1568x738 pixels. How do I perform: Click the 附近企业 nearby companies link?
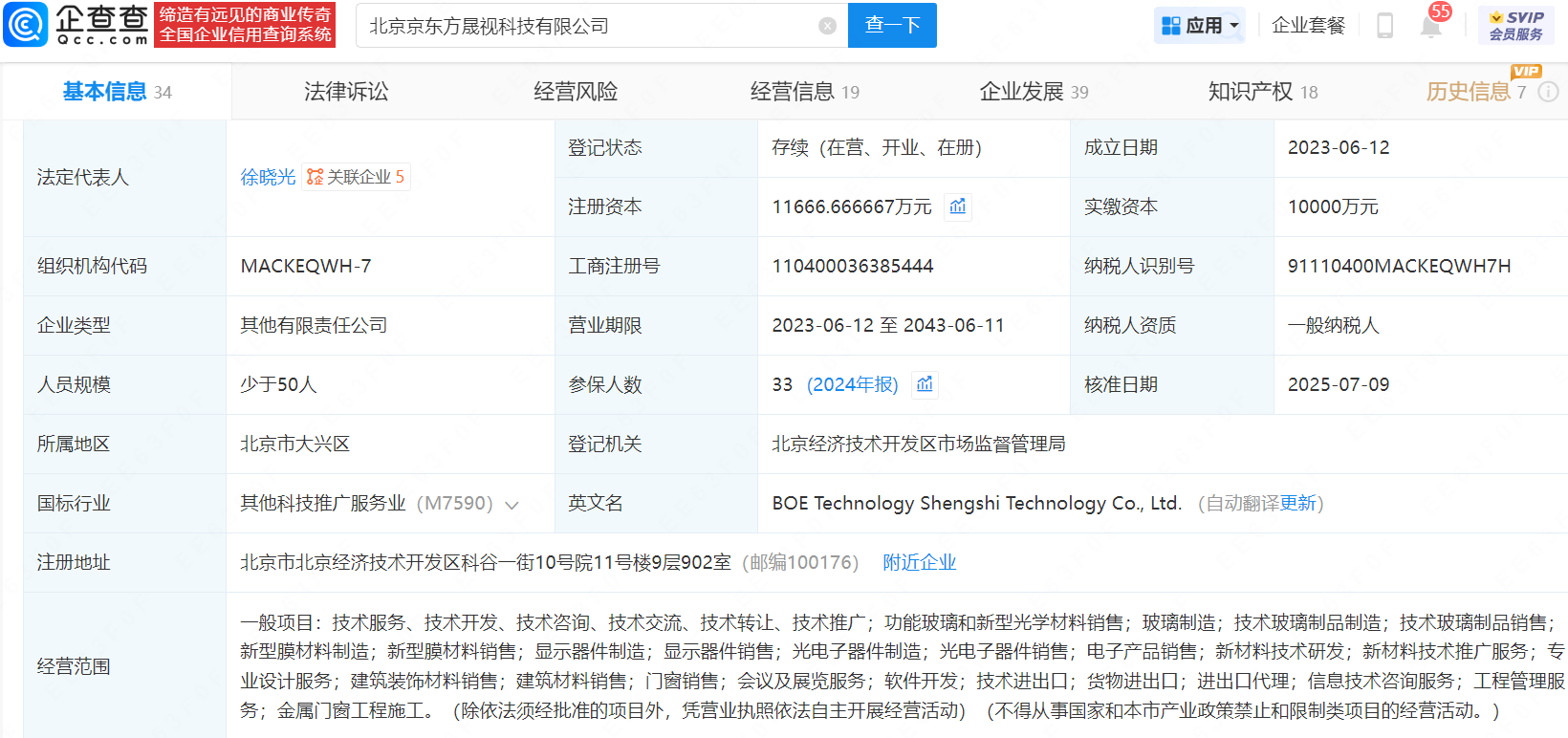pos(919,562)
